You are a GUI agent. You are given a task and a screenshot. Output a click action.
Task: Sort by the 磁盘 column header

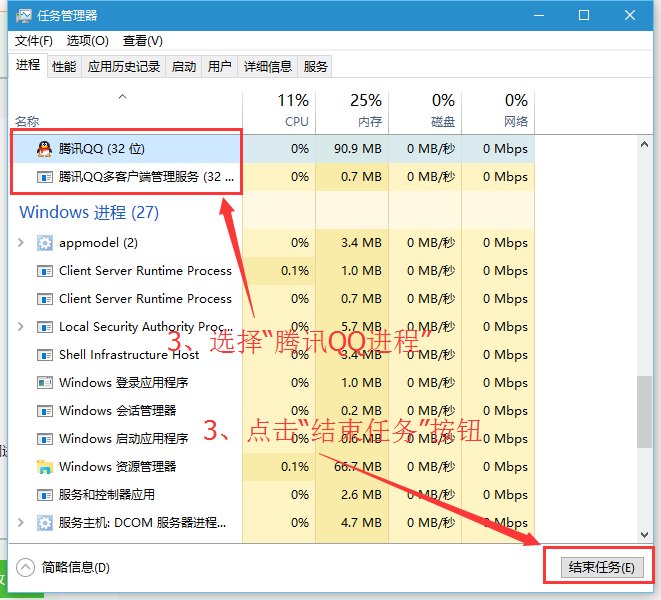(x=425, y=111)
